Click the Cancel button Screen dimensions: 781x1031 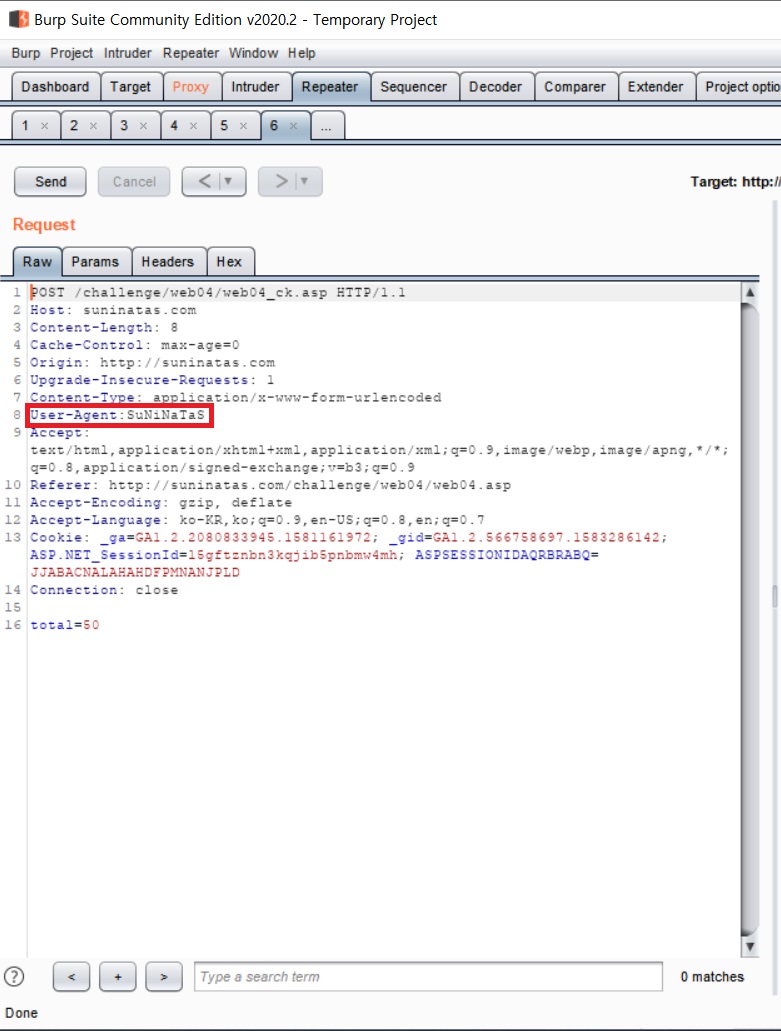point(134,181)
